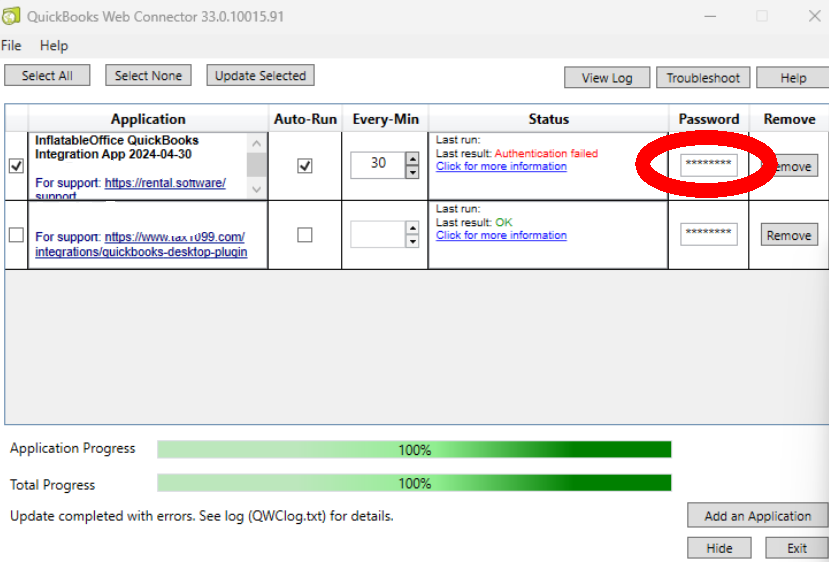Uncheck the InflatableOffice application row checkbox
The width and height of the screenshot is (829, 562).
pyautogui.click(x=16, y=166)
